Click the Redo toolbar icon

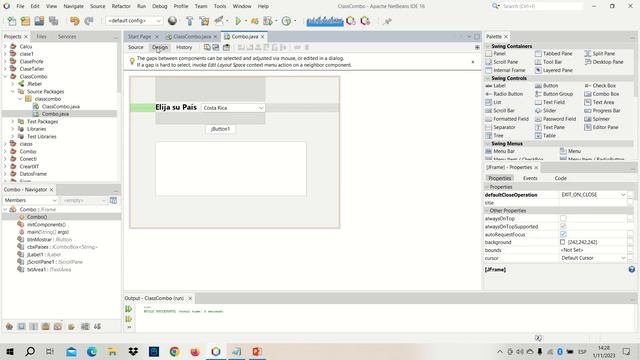click(89, 21)
